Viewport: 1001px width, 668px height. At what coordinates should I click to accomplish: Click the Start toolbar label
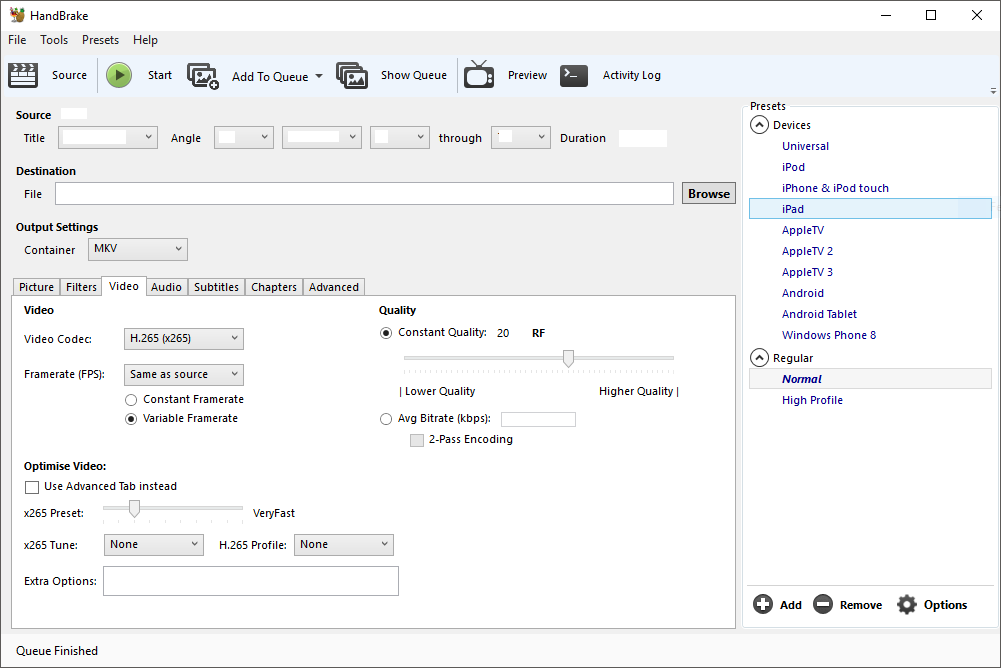tap(160, 75)
